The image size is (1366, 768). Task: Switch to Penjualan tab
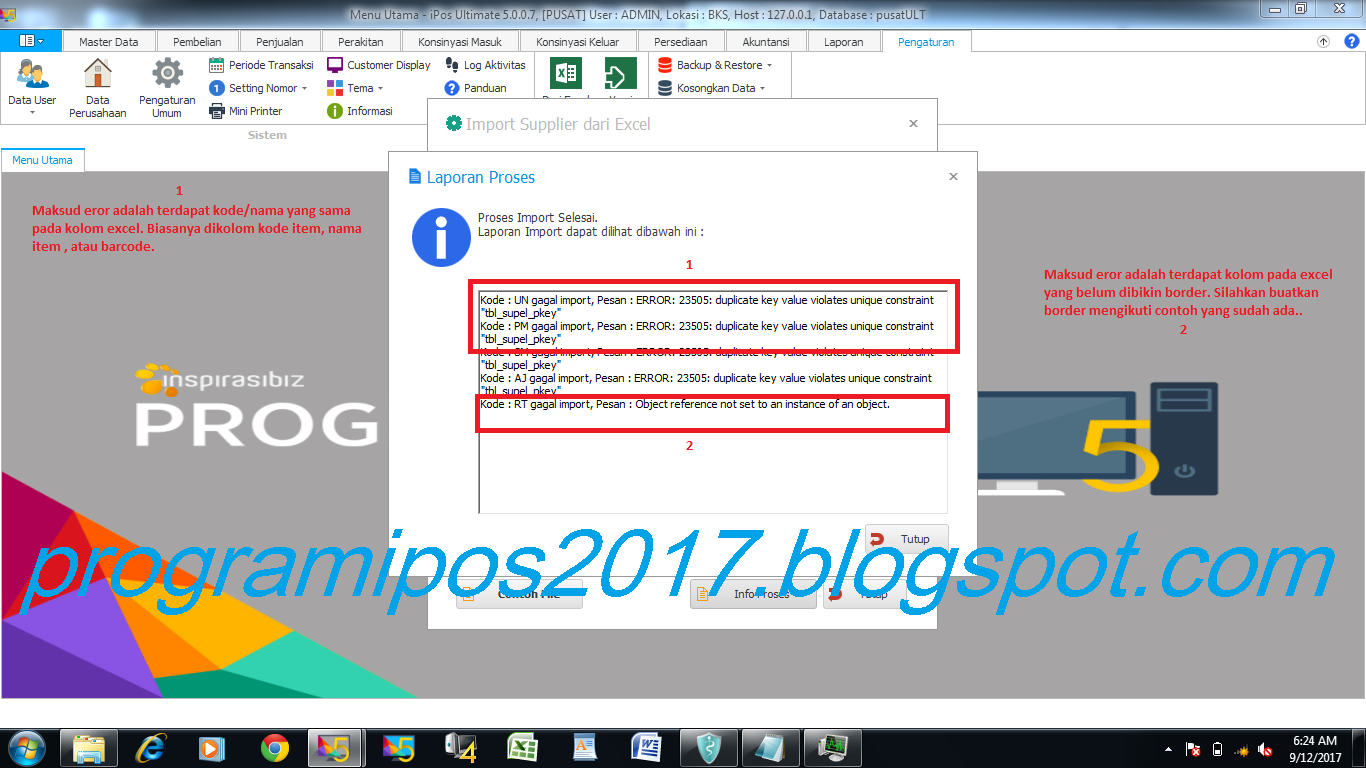point(279,42)
